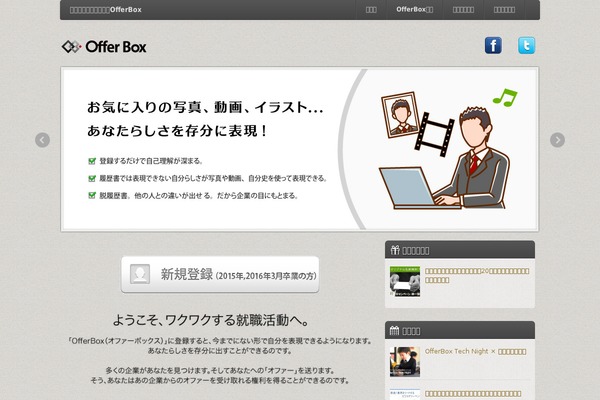Image resolution: width=600 pixels, height=400 pixels.
Task: Advance to next banner slide arrow
Action: [x=557, y=140]
